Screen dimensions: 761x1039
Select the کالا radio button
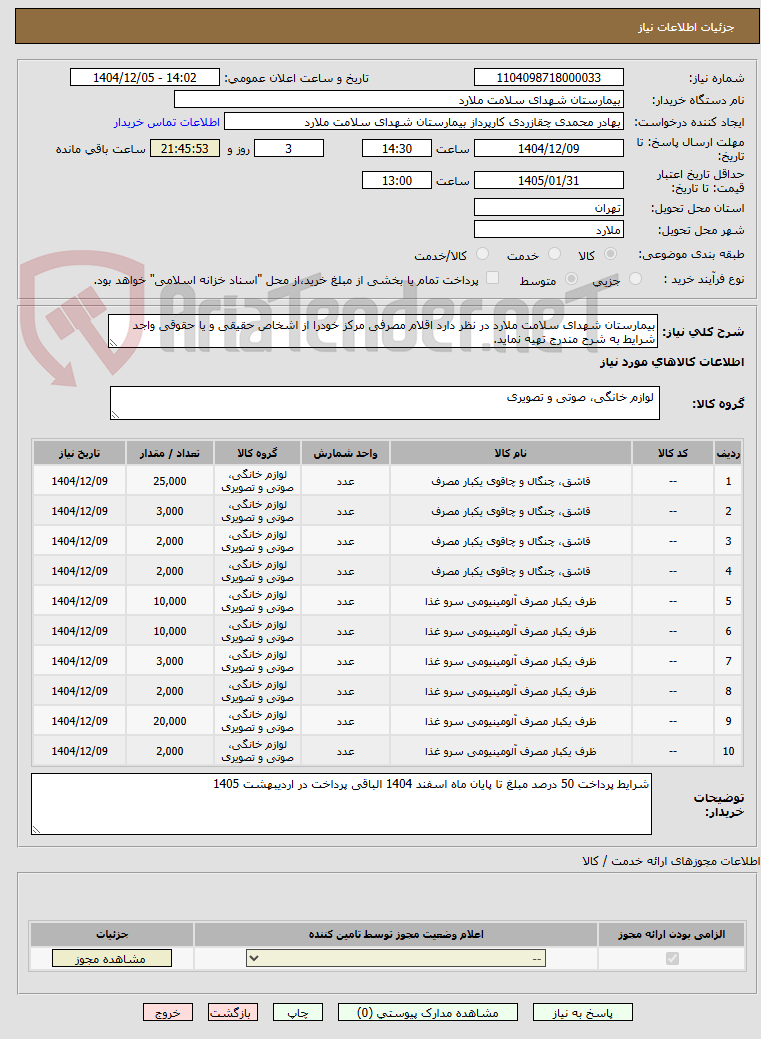(x=611, y=254)
